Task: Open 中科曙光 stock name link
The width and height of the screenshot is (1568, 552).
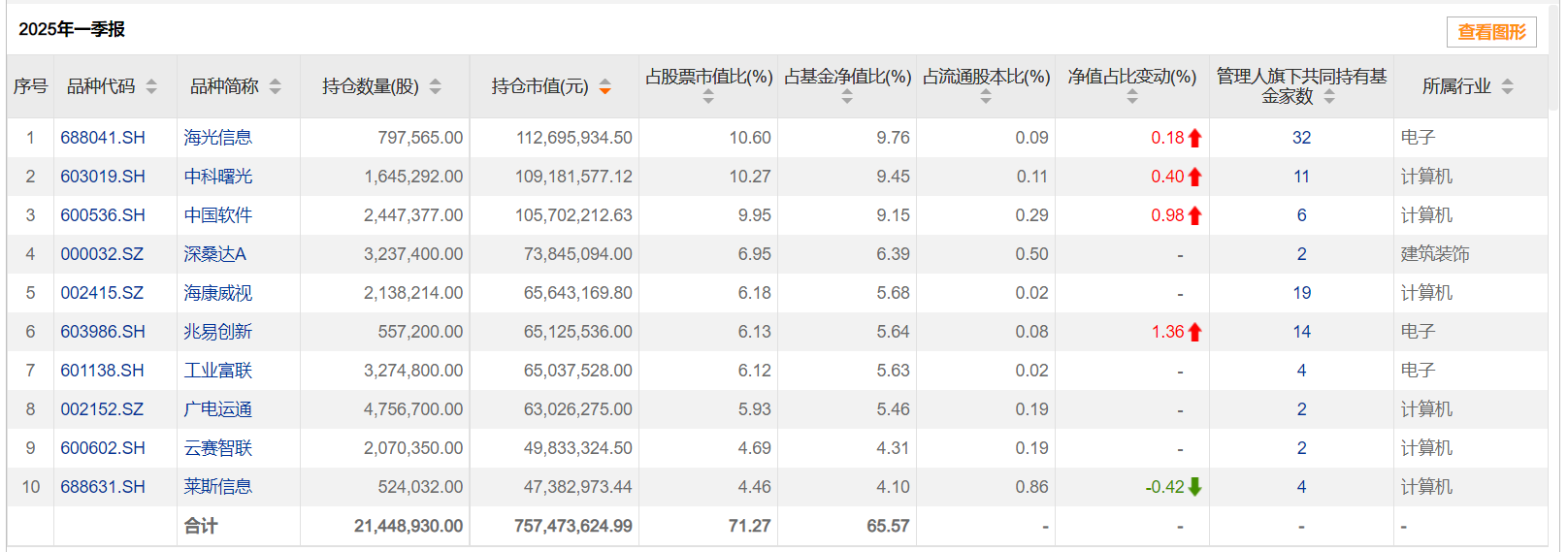Action: pyautogui.click(x=218, y=177)
